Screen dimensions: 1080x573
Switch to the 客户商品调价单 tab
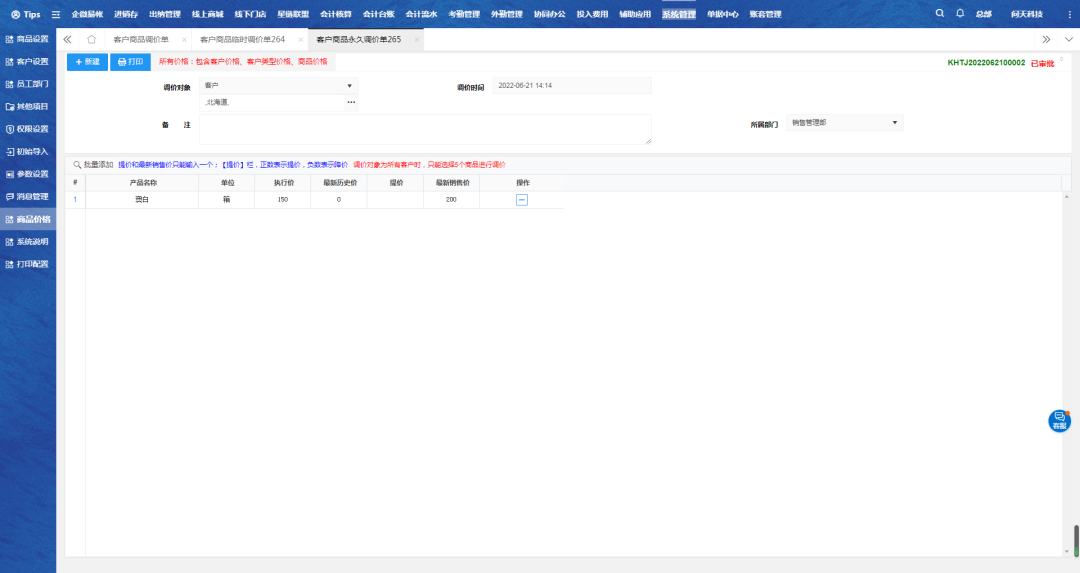point(141,39)
